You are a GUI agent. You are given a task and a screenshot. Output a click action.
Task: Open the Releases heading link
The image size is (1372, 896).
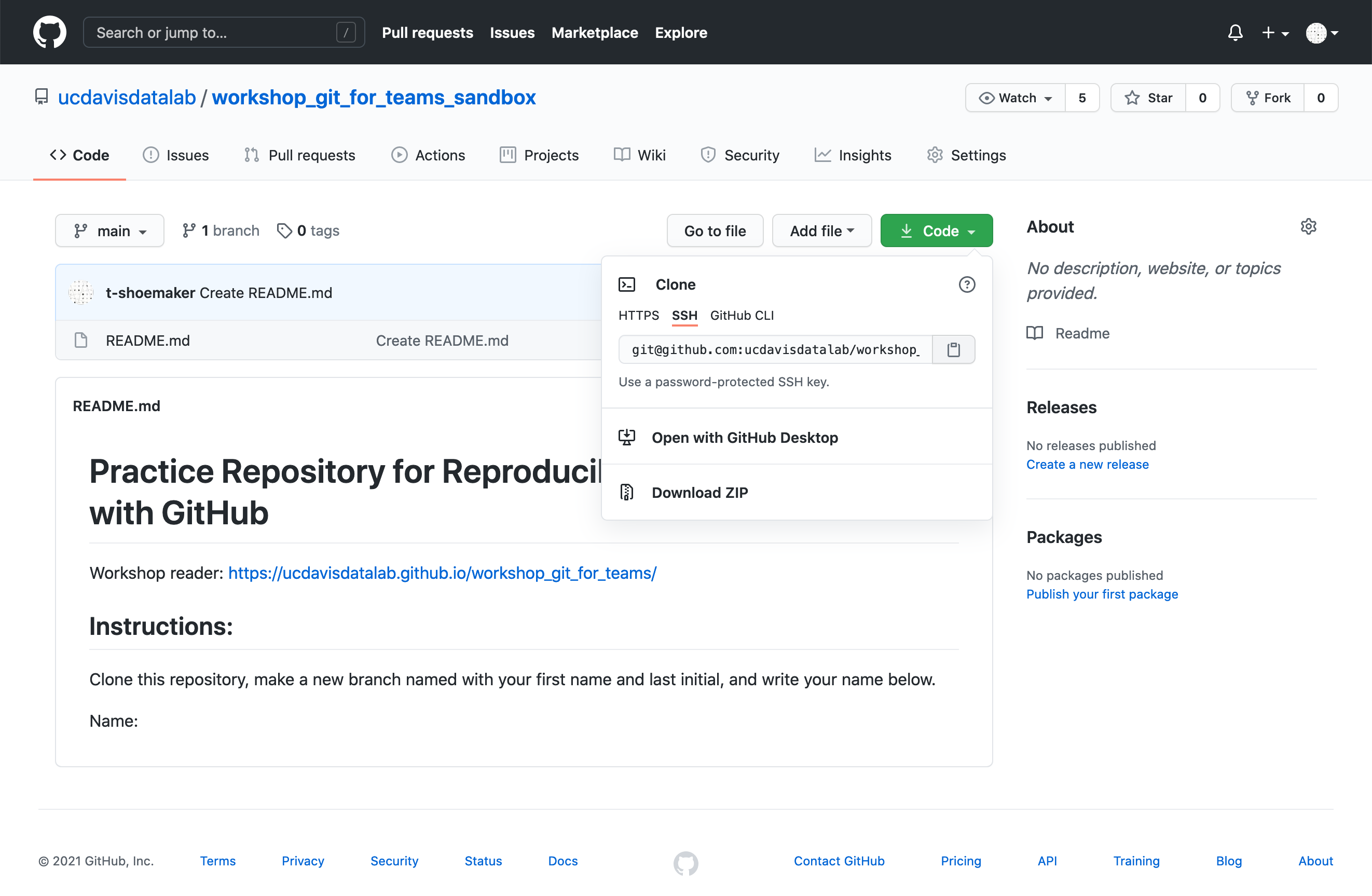1061,407
